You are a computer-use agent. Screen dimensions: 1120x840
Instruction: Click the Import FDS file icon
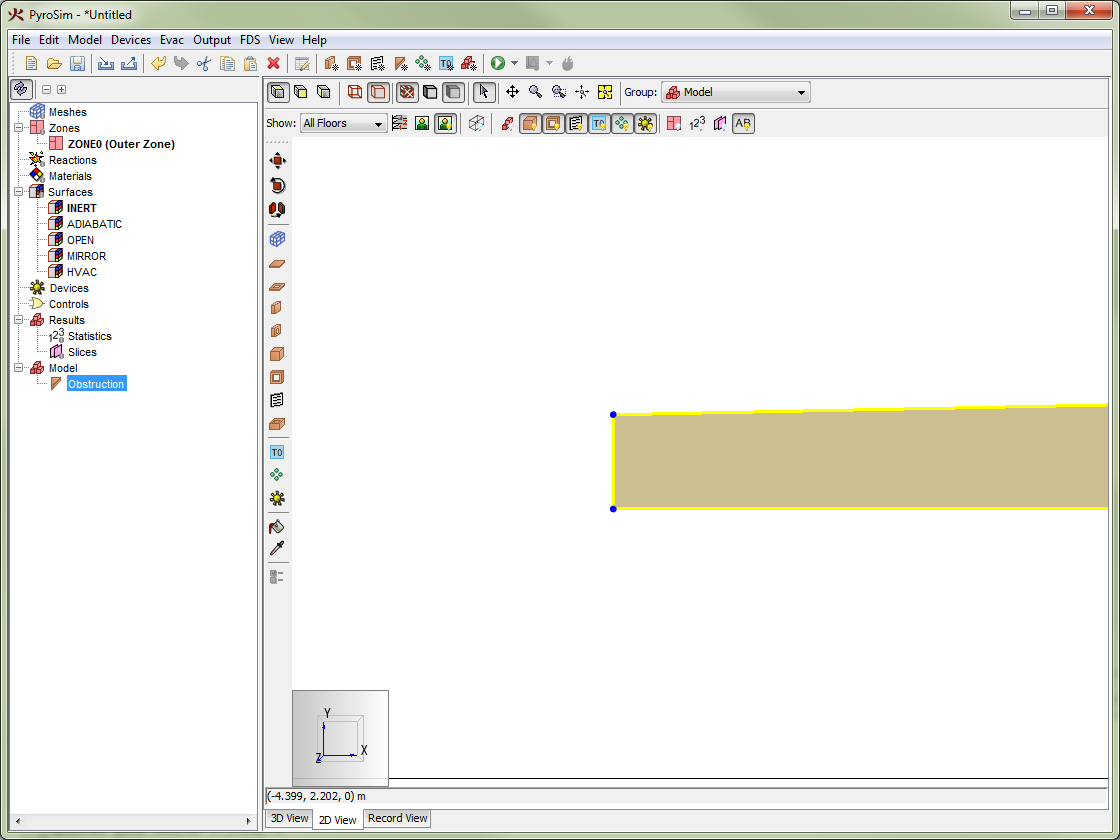[x=106, y=64]
